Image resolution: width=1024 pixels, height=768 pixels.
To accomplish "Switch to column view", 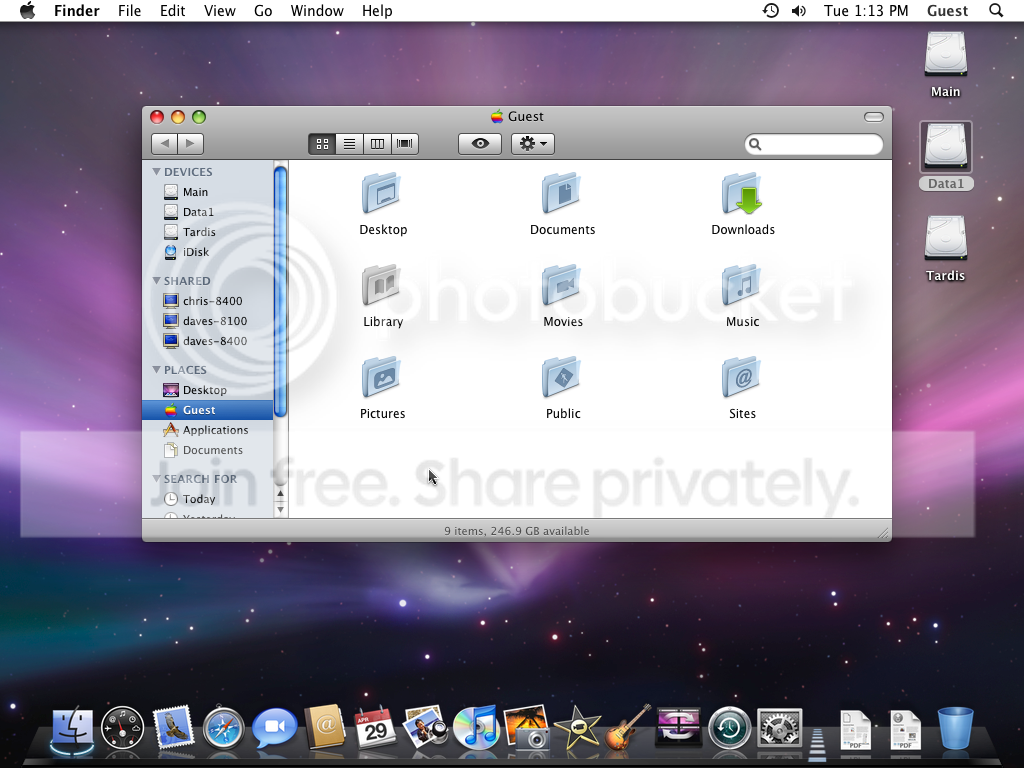I will 377,144.
